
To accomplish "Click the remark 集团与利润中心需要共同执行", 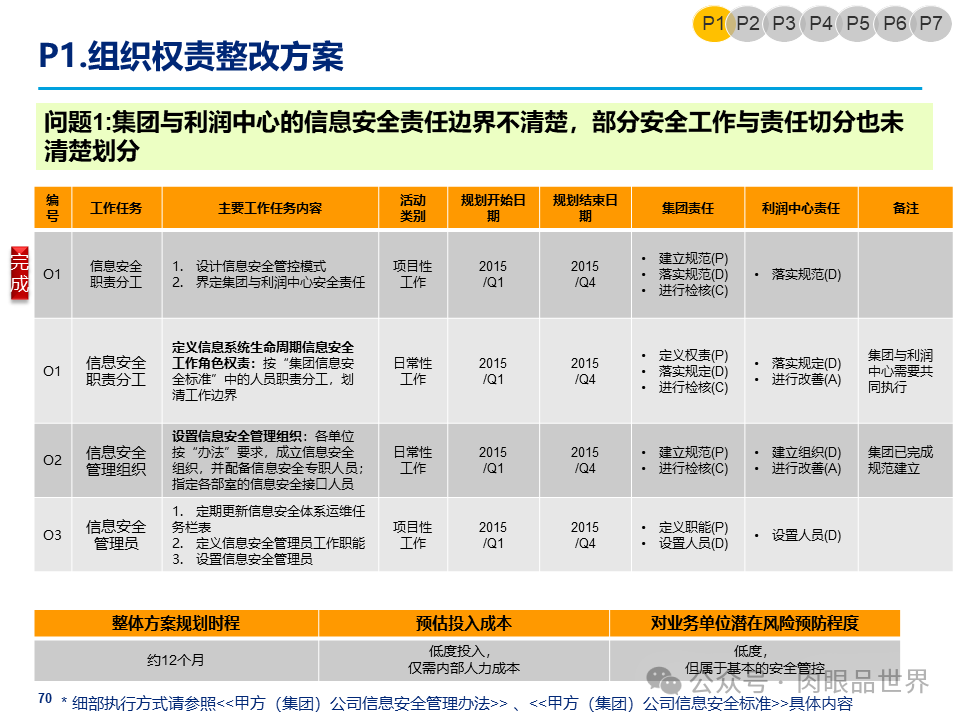I will [x=900, y=371].
